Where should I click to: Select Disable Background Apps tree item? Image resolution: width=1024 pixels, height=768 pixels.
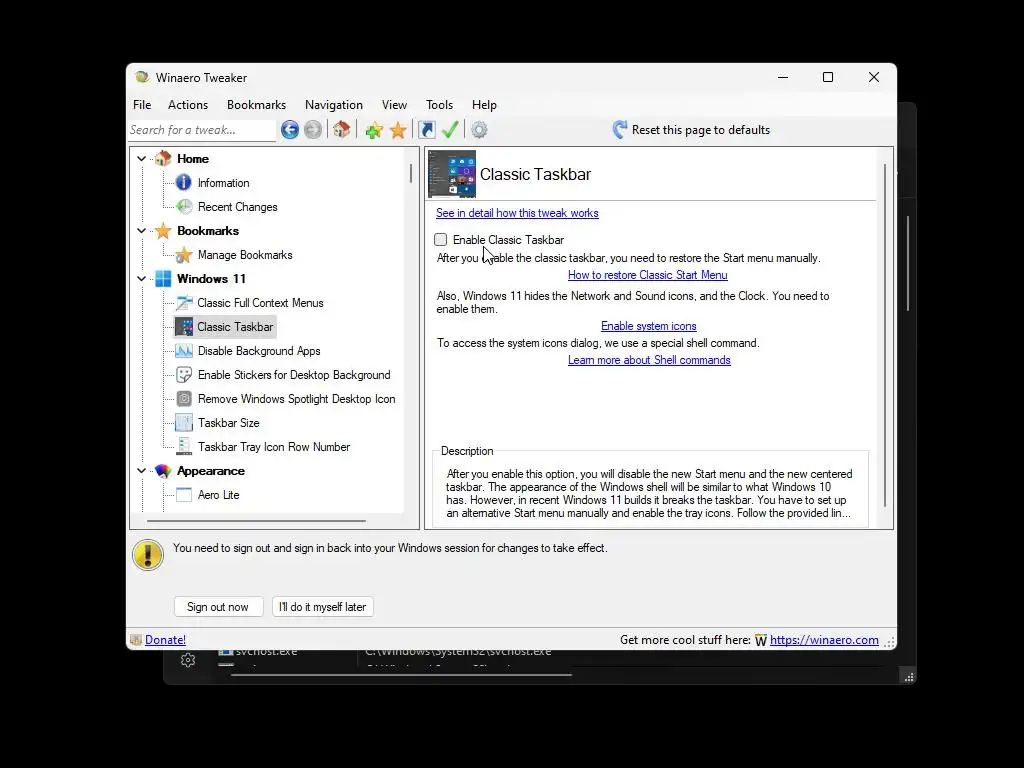(x=259, y=351)
